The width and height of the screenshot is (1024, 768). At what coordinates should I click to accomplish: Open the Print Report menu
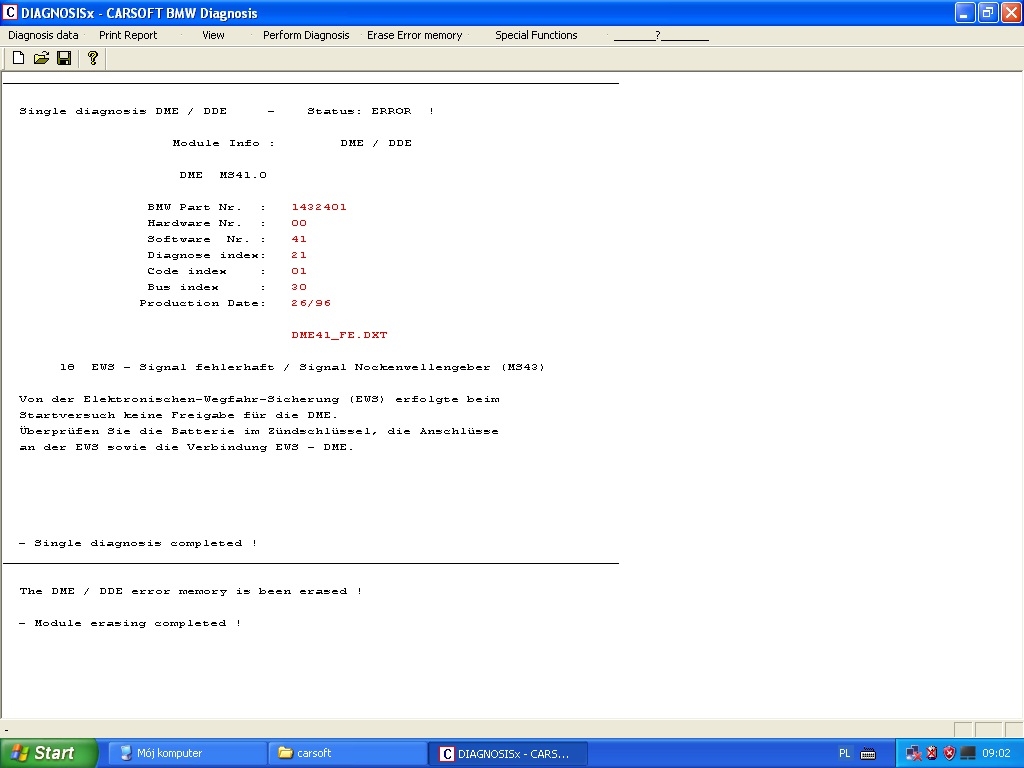pos(128,35)
